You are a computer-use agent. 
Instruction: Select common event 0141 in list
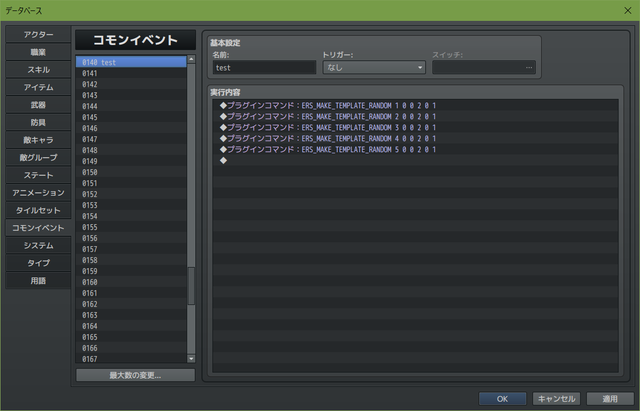click(131, 73)
